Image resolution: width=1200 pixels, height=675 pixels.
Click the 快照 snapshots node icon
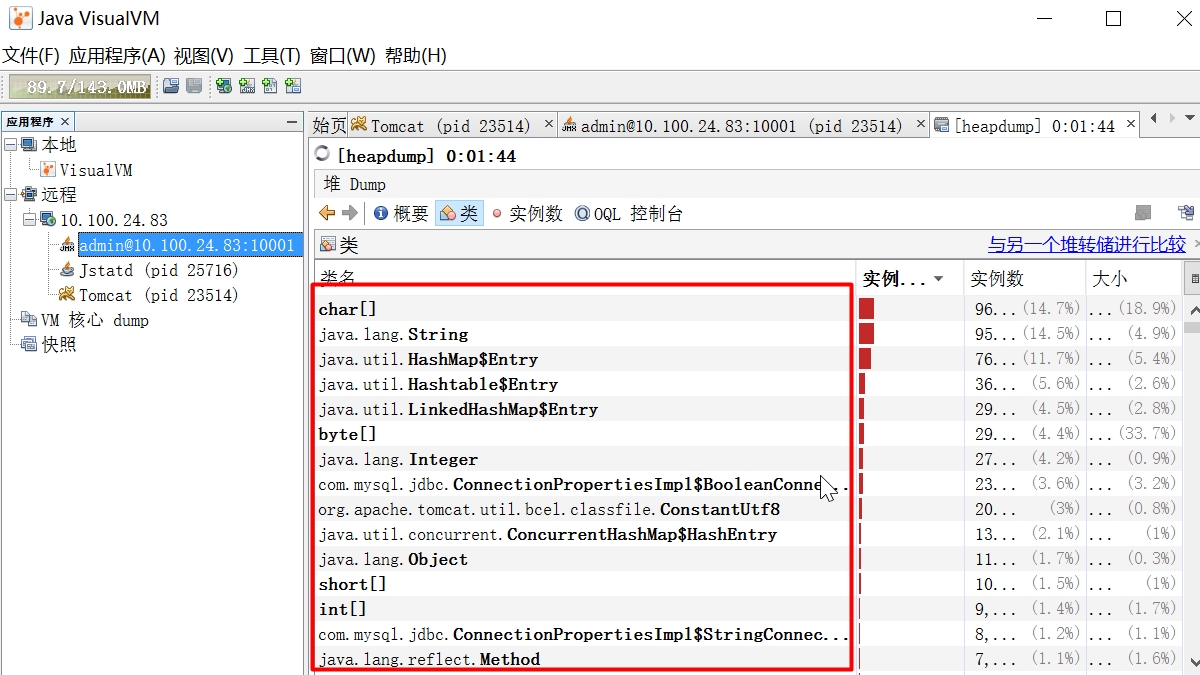point(29,344)
